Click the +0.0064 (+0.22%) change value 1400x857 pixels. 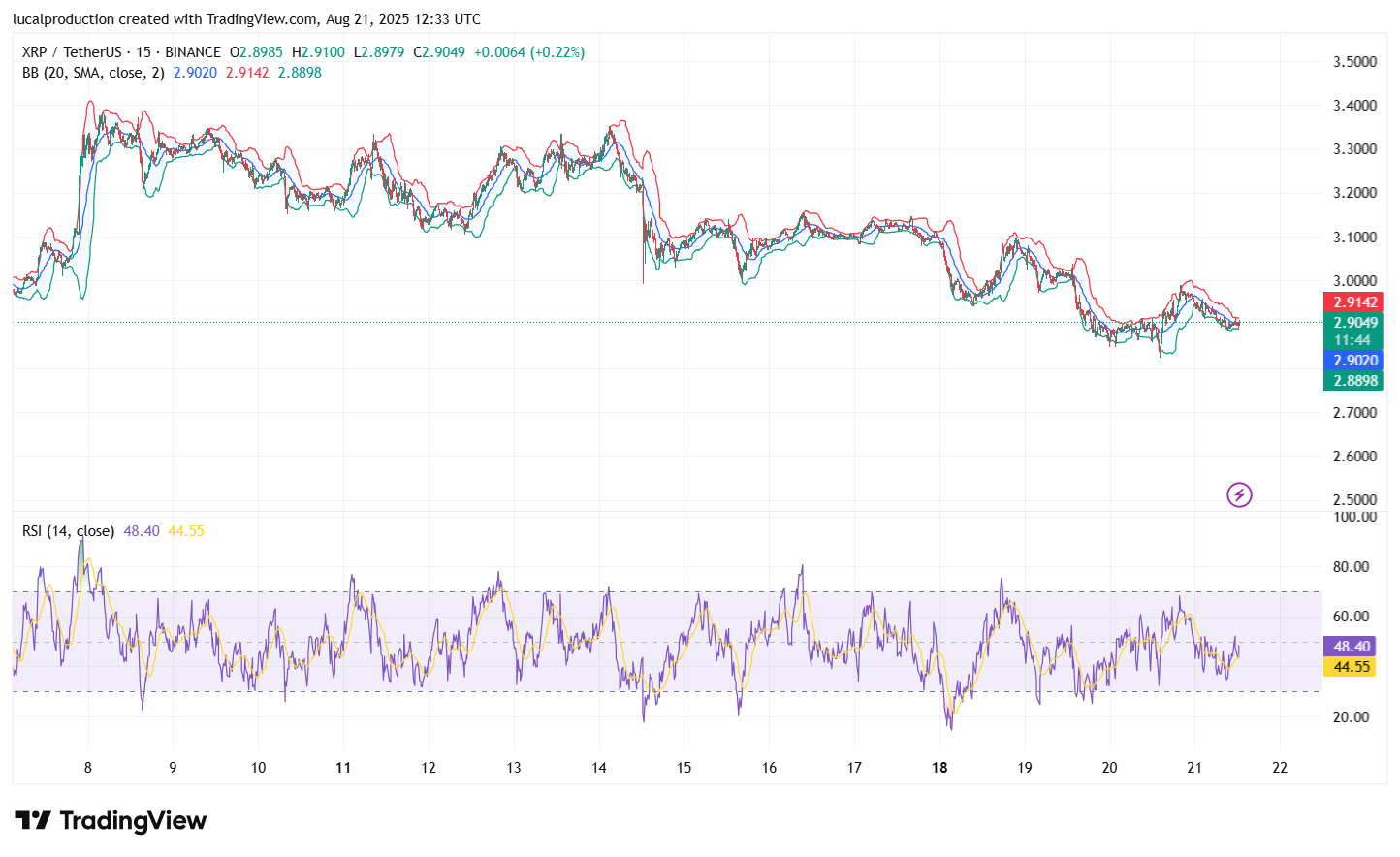[x=528, y=52]
